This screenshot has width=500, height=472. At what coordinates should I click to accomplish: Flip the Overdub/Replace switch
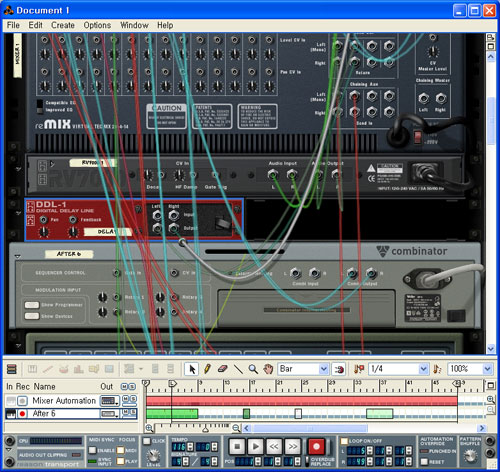(x=307, y=462)
